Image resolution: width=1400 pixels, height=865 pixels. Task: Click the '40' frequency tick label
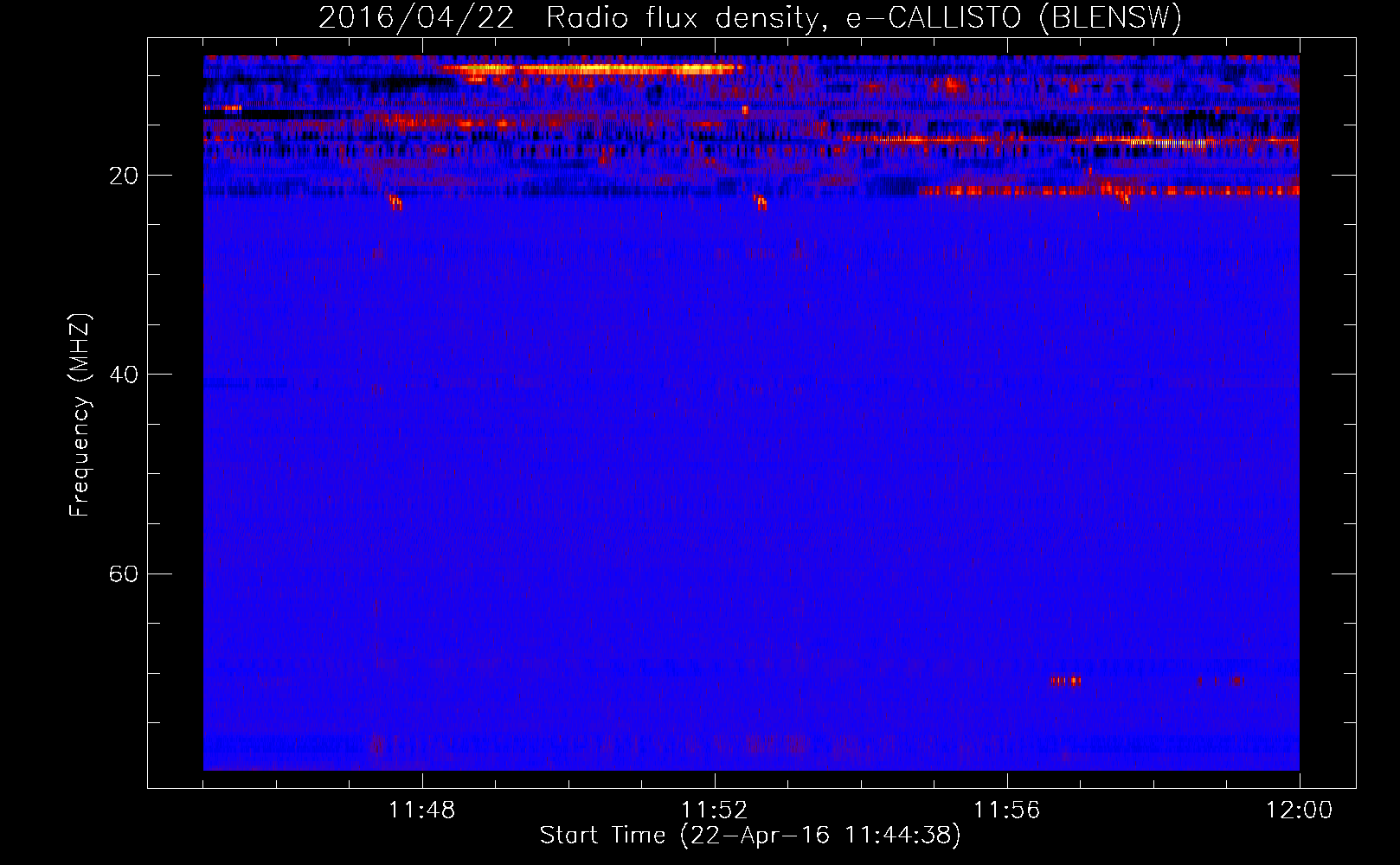tap(124, 375)
